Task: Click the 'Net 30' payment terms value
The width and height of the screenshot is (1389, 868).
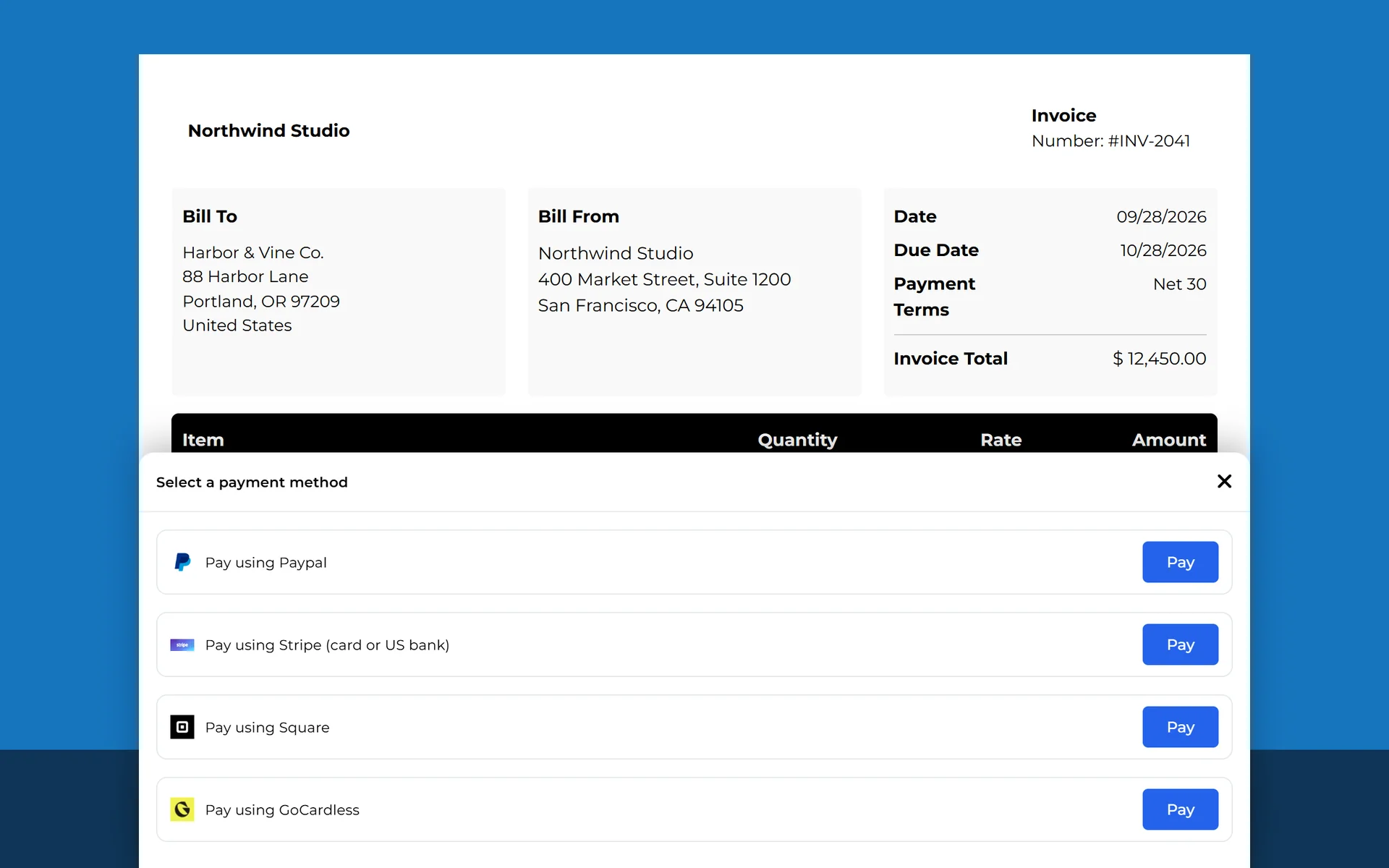Action: pos(1179,284)
